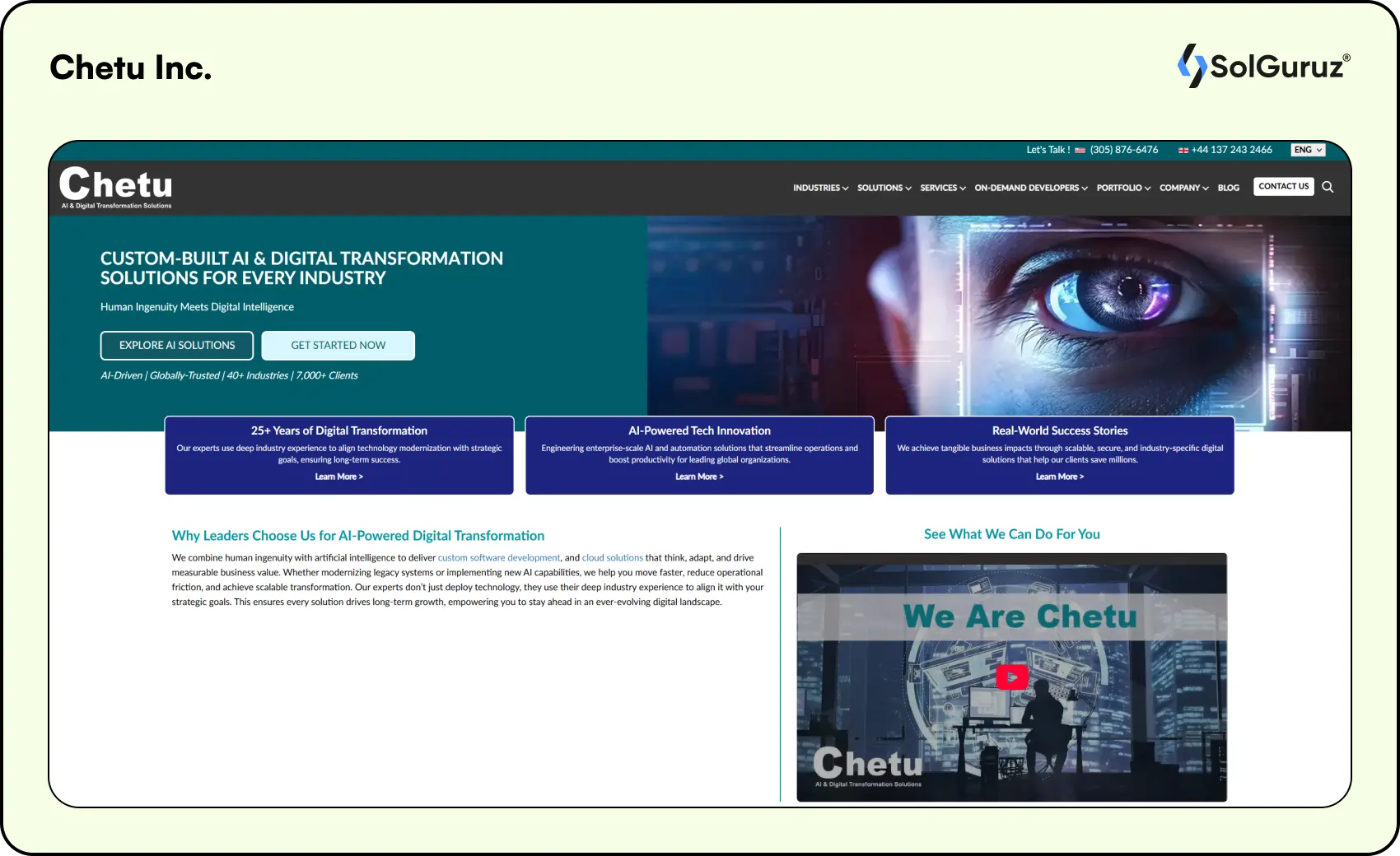Open the ENG language selector
Viewport: 1400px width, 856px height.
pyautogui.click(x=1308, y=150)
